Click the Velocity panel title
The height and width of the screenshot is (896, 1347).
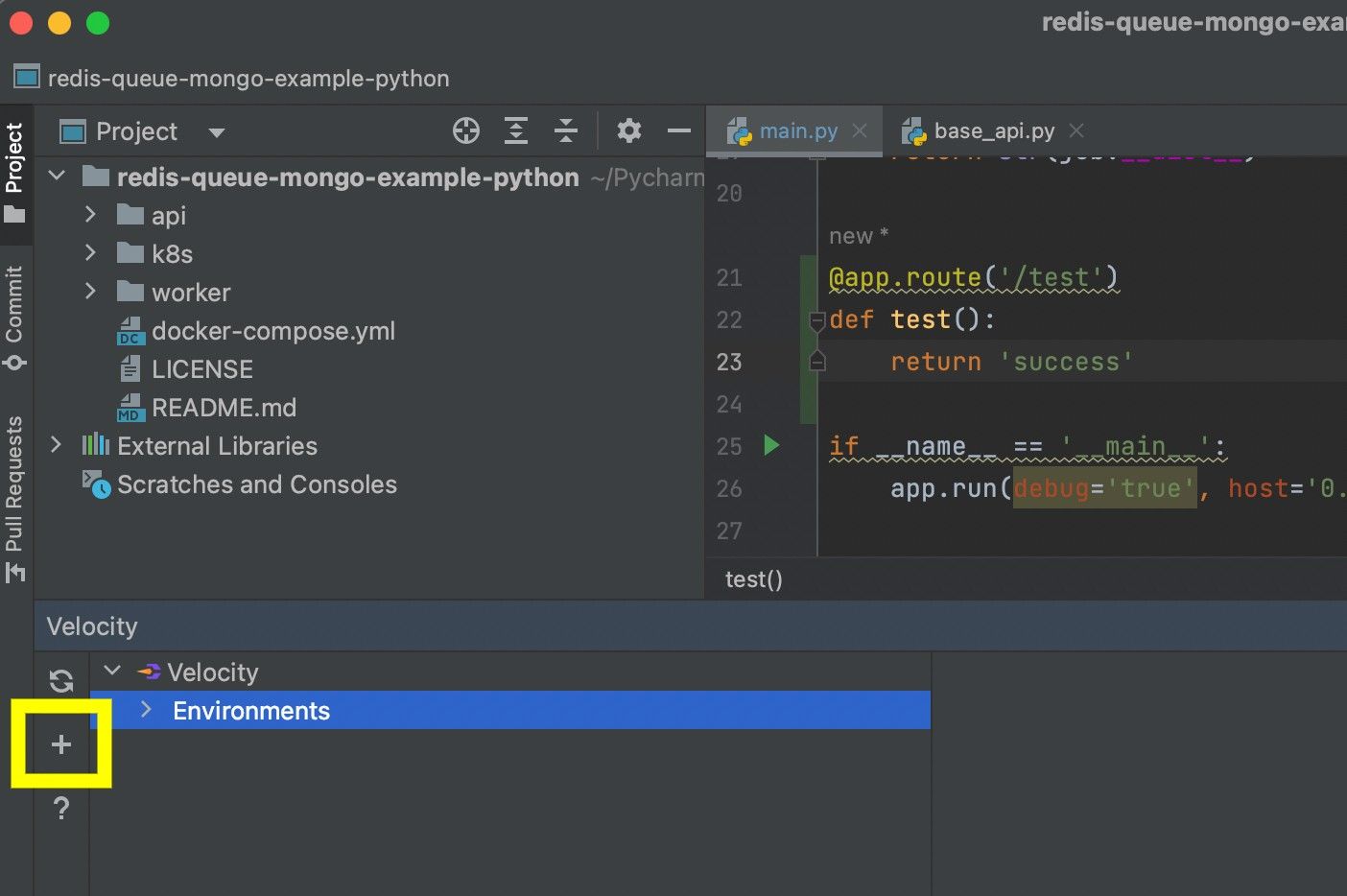pyautogui.click(x=92, y=626)
